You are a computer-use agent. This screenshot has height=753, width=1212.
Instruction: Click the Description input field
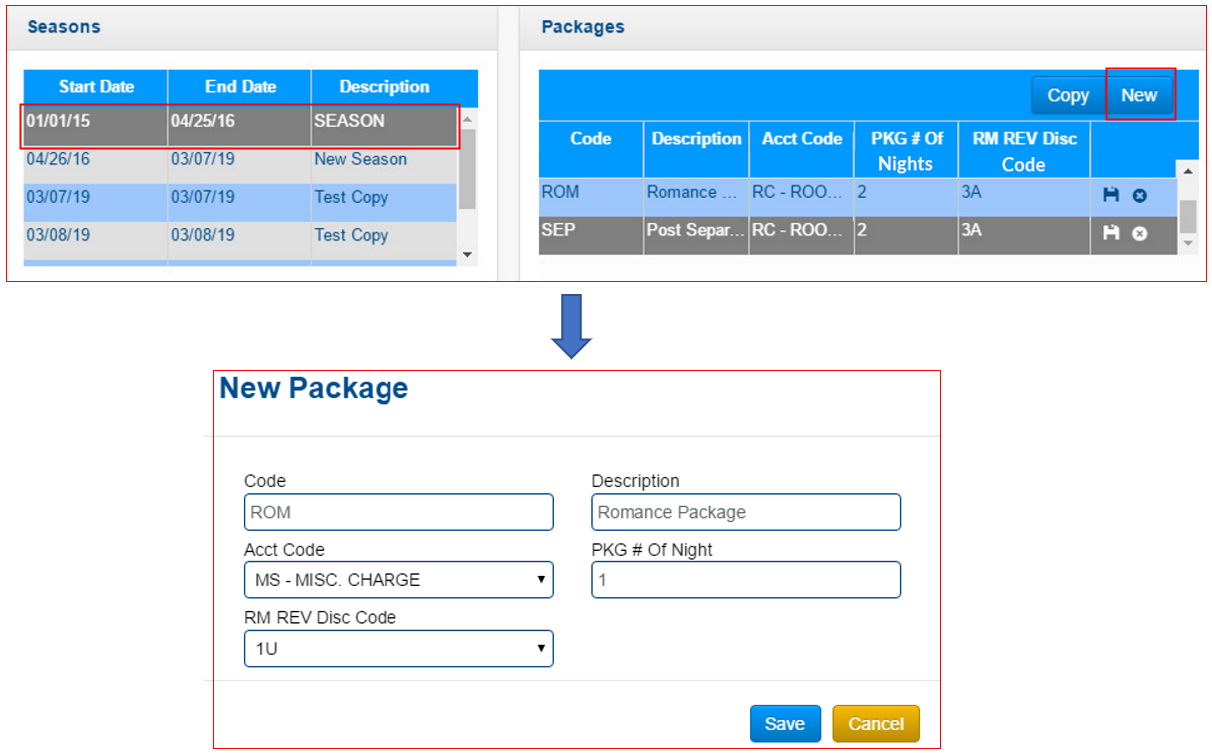tap(745, 512)
